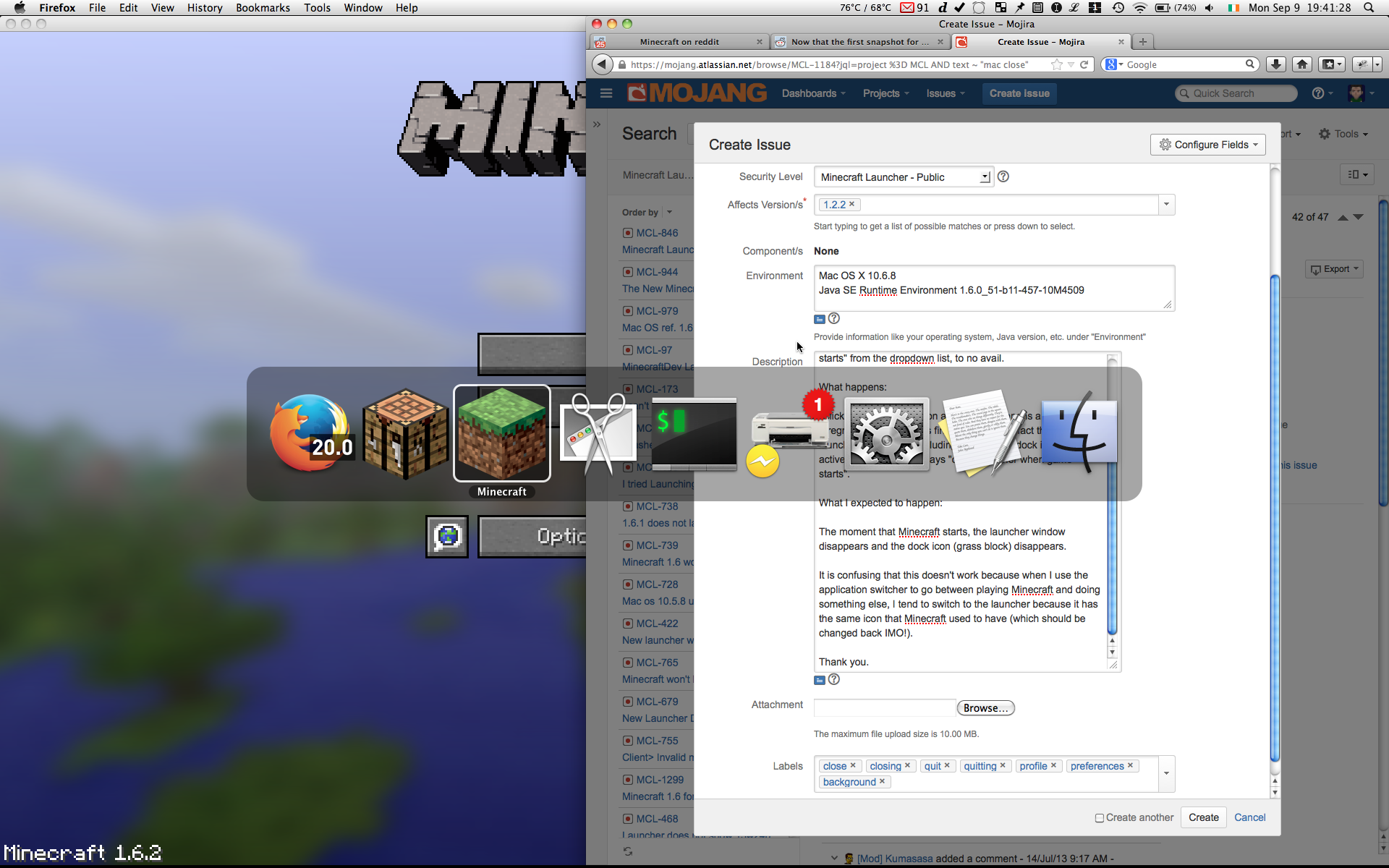Click the Jira sidebar hamburger icon
The image size is (1389, 868).
click(x=606, y=93)
